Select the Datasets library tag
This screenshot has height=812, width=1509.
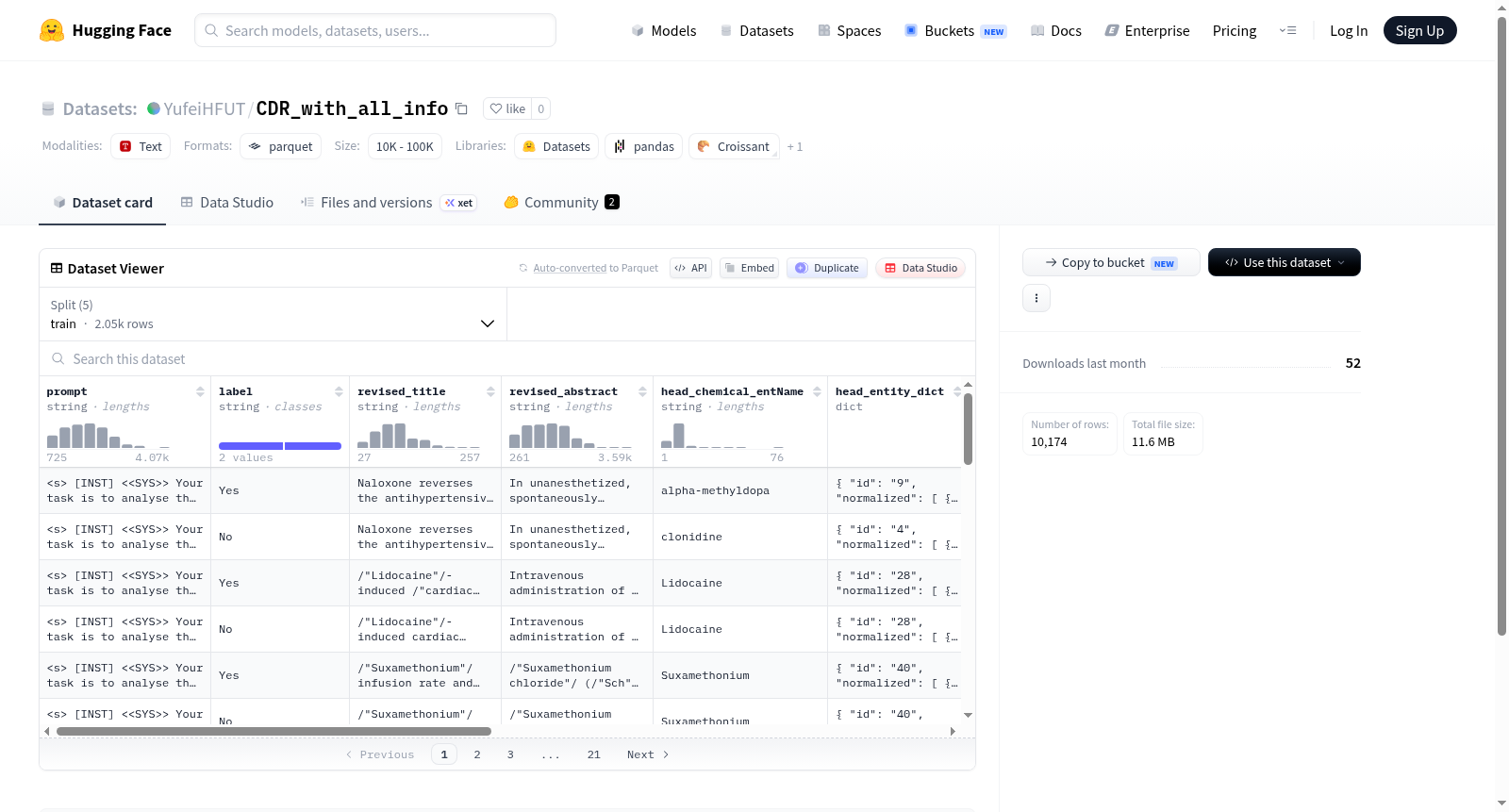556,146
